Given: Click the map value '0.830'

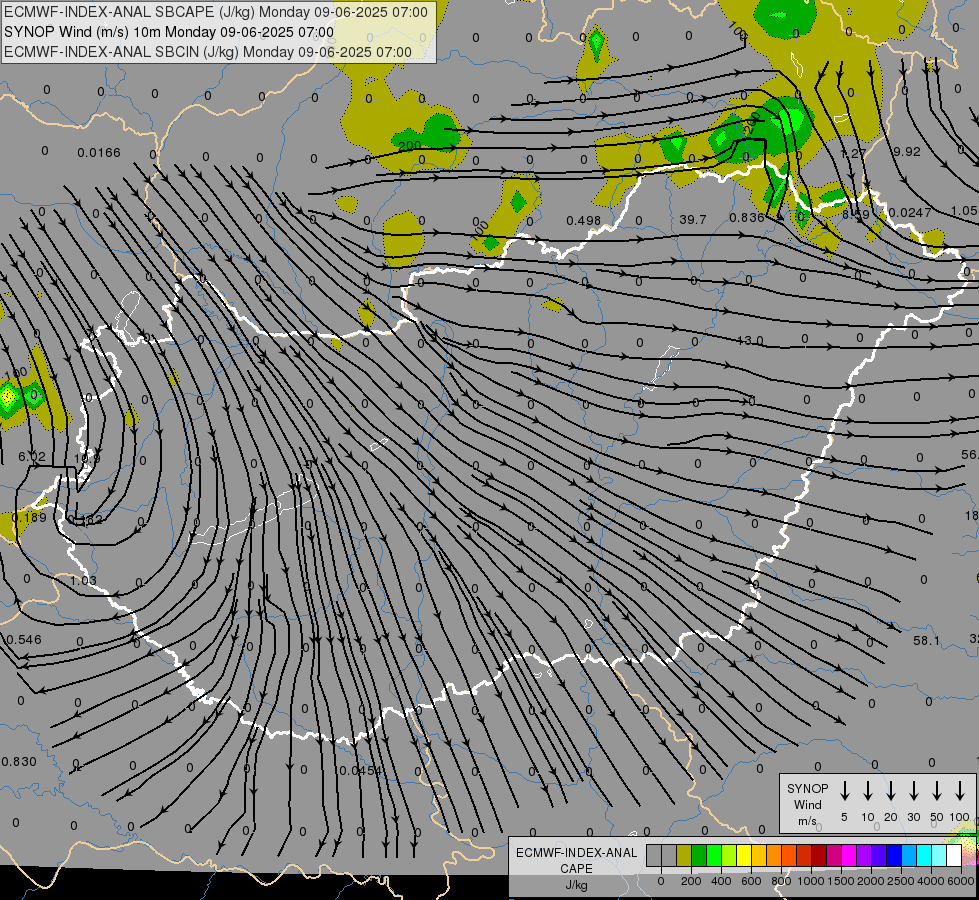Looking at the screenshot, I should tap(19, 761).
